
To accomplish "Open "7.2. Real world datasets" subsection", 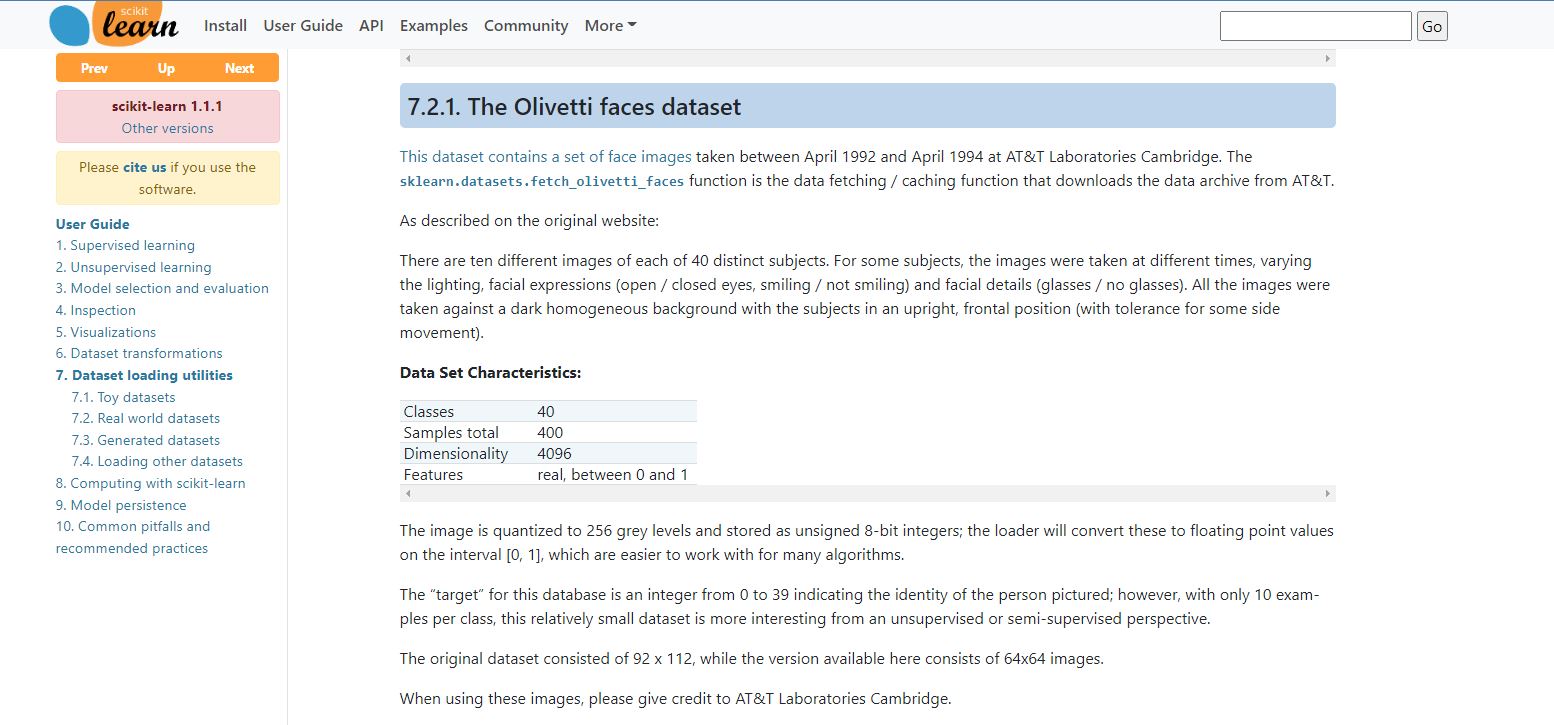I will coord(146,418).
